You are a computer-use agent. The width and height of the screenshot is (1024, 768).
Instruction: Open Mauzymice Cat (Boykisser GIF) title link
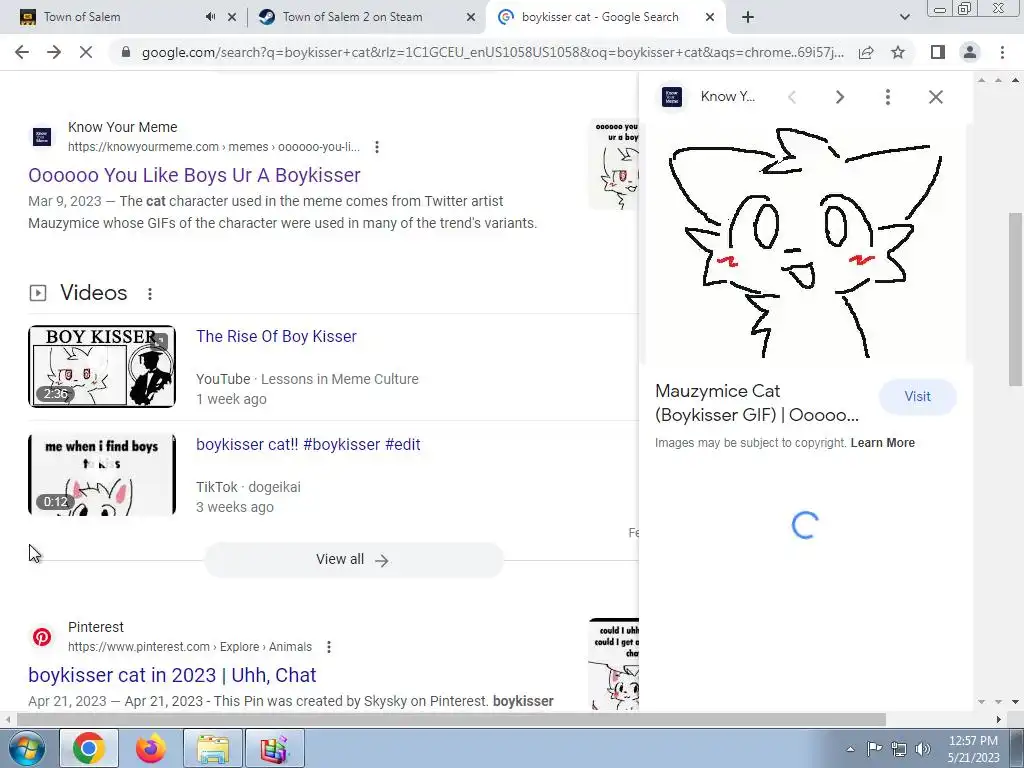point(757,403)
